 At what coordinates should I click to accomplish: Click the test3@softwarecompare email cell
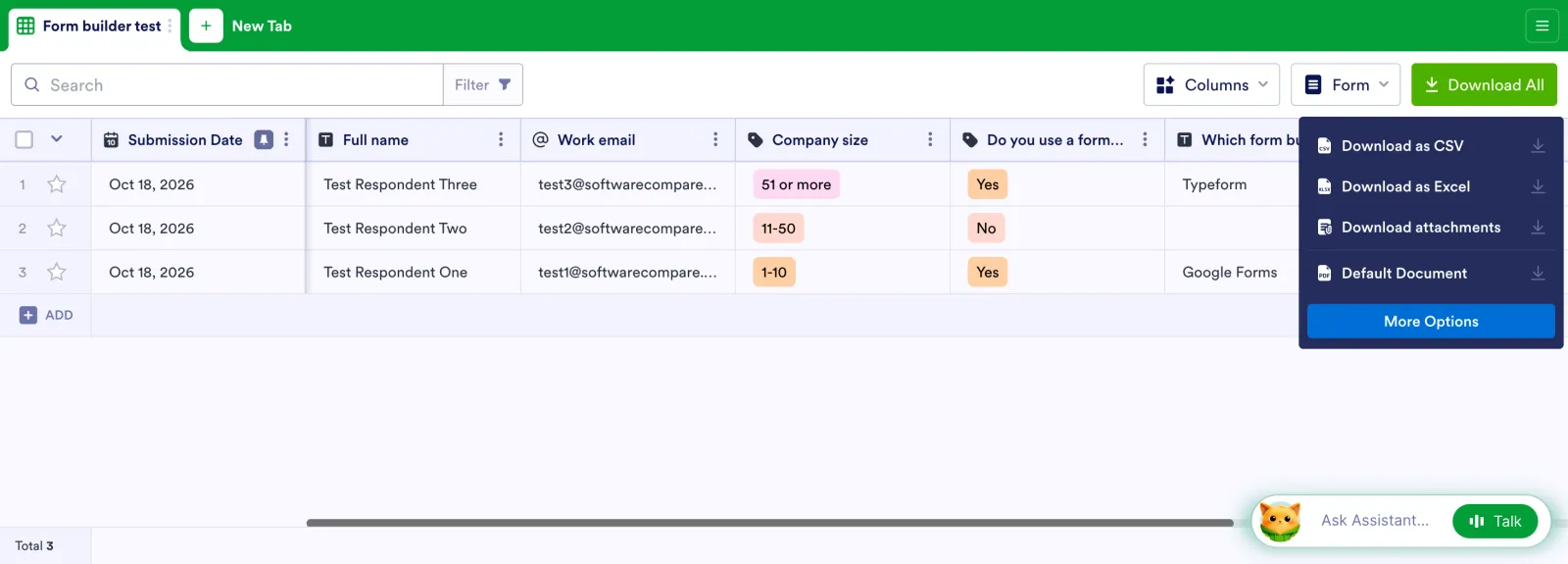[627, 184]
